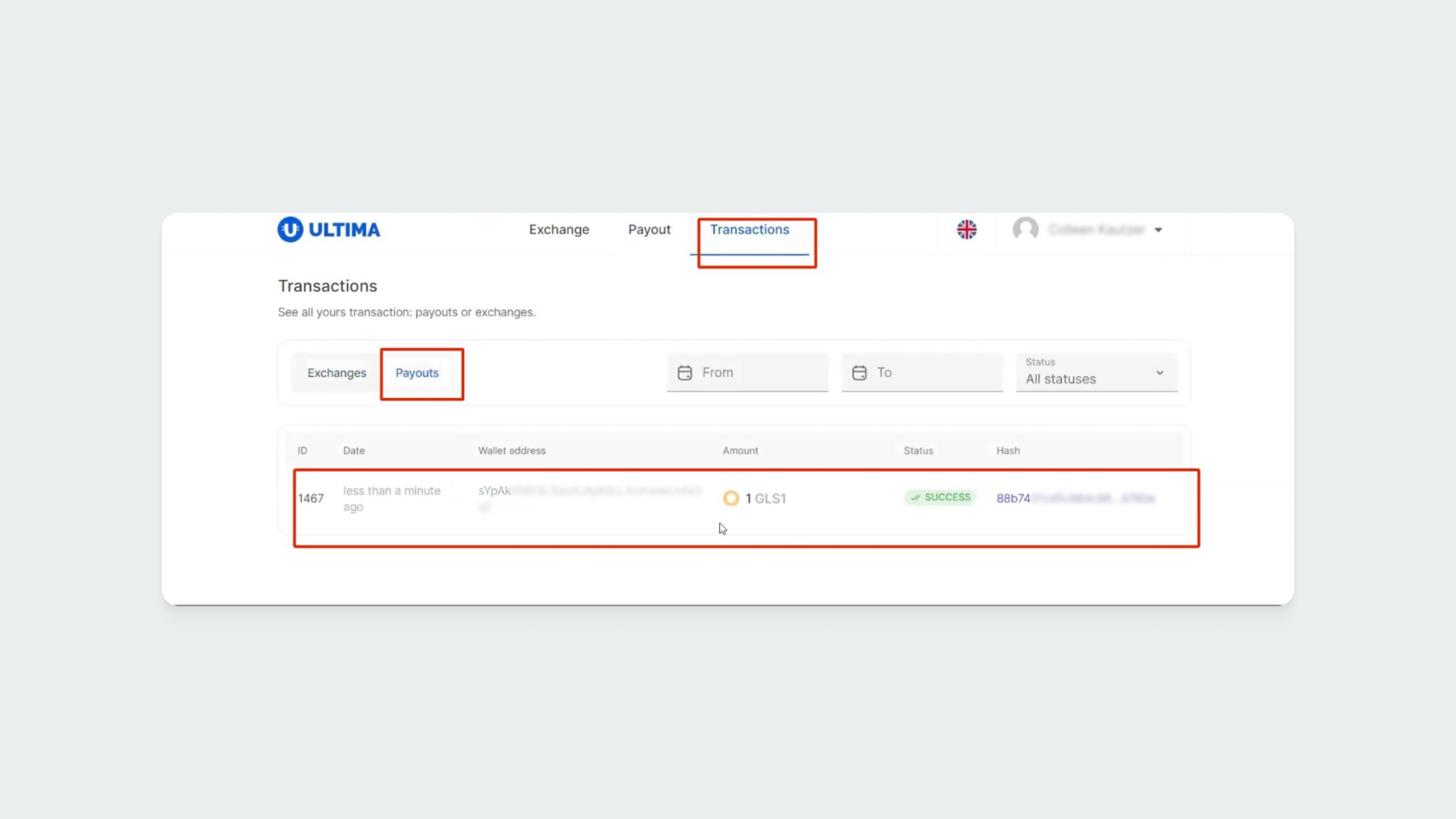Click the user profile avatar icon
The image size is (1456, 819).
[x=1026, y=230]
